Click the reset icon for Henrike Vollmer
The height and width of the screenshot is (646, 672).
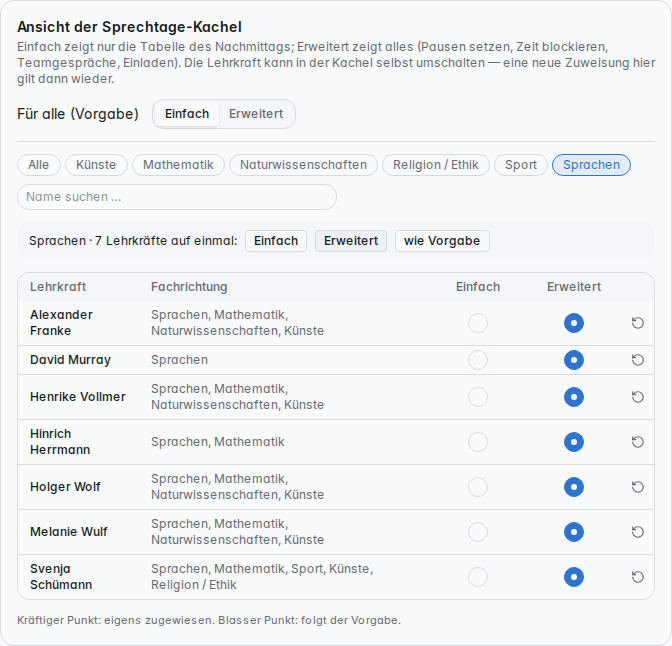pos(638,397)
